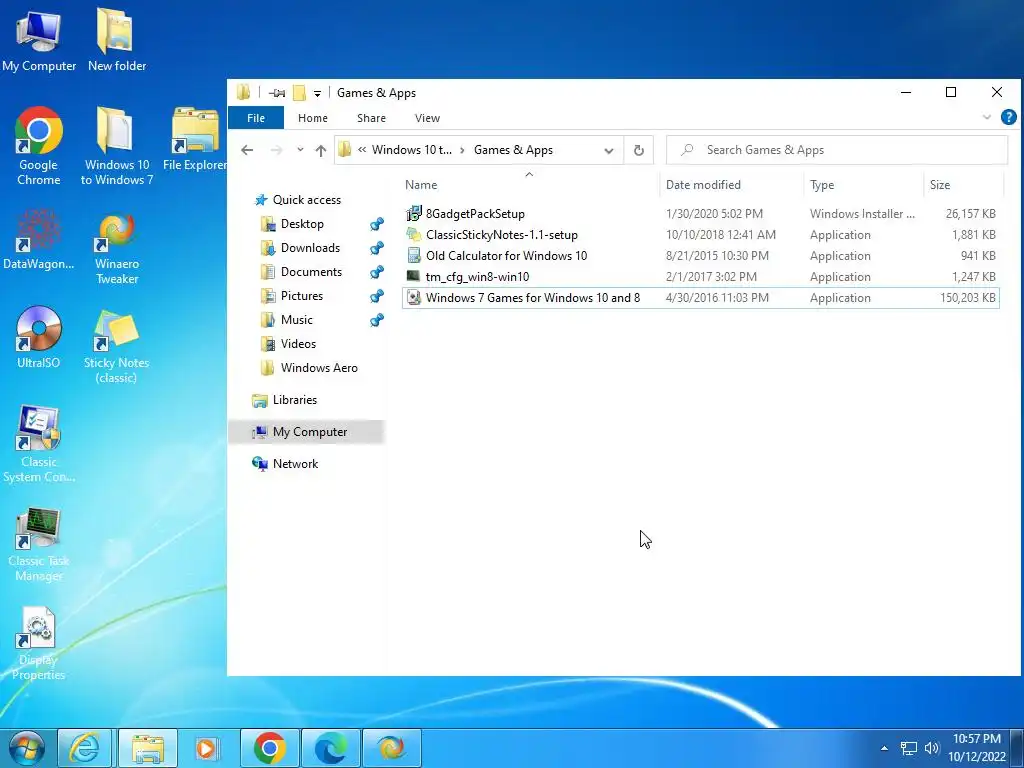
Task: Switch to File Explorer taskbar button
Action: [148, 748]
